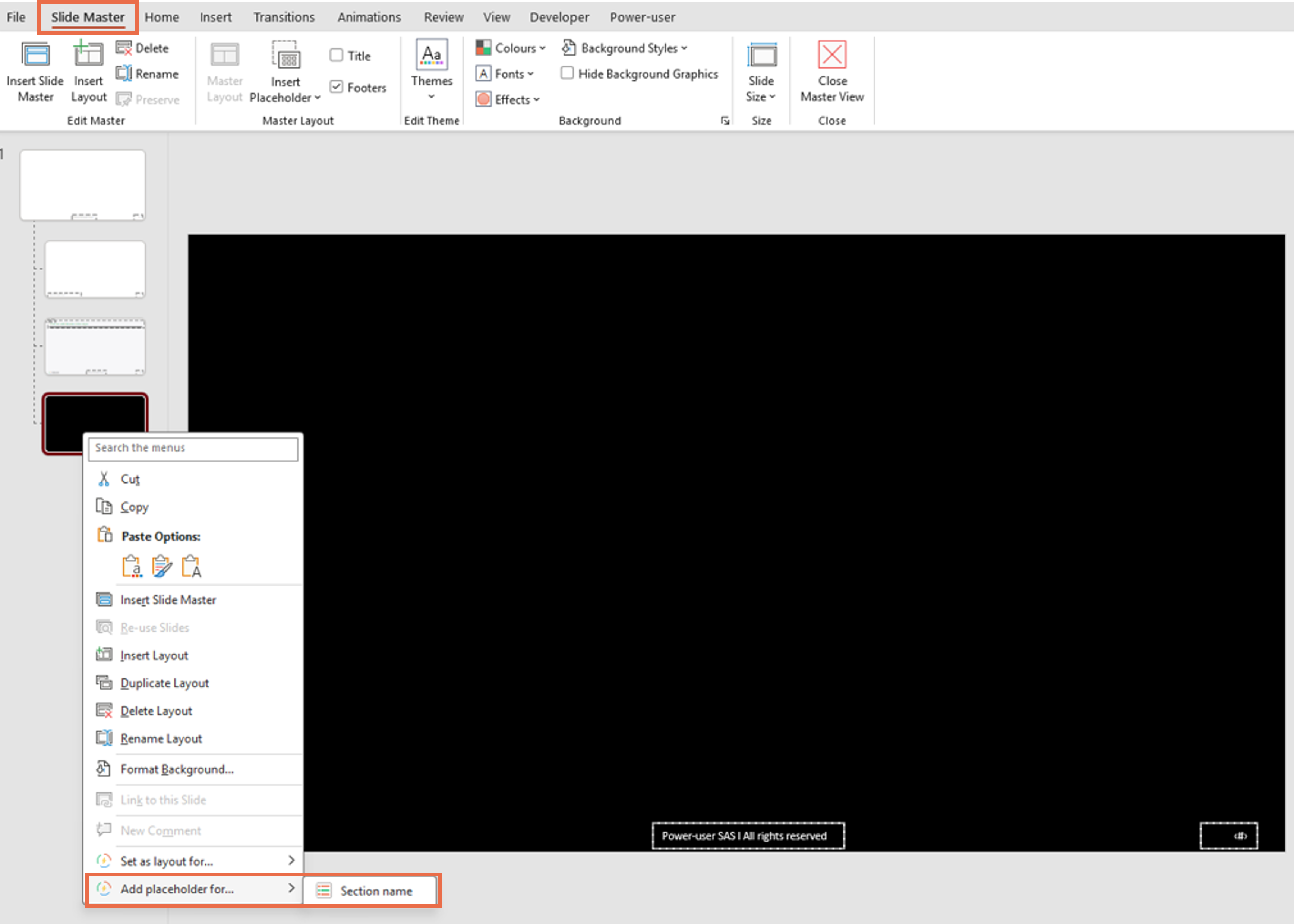1294x924 pixels.
Task: Click the slide number placeholder
Action: (1228, 836)
